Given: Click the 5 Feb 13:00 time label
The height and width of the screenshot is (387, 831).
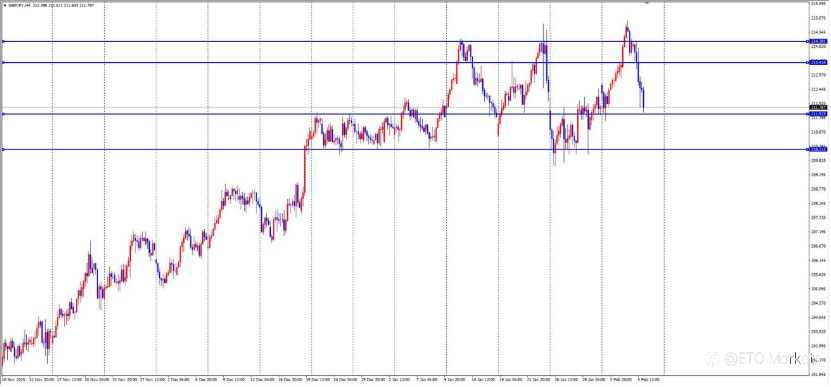Looking at the screenshot, I should (648, 380).
